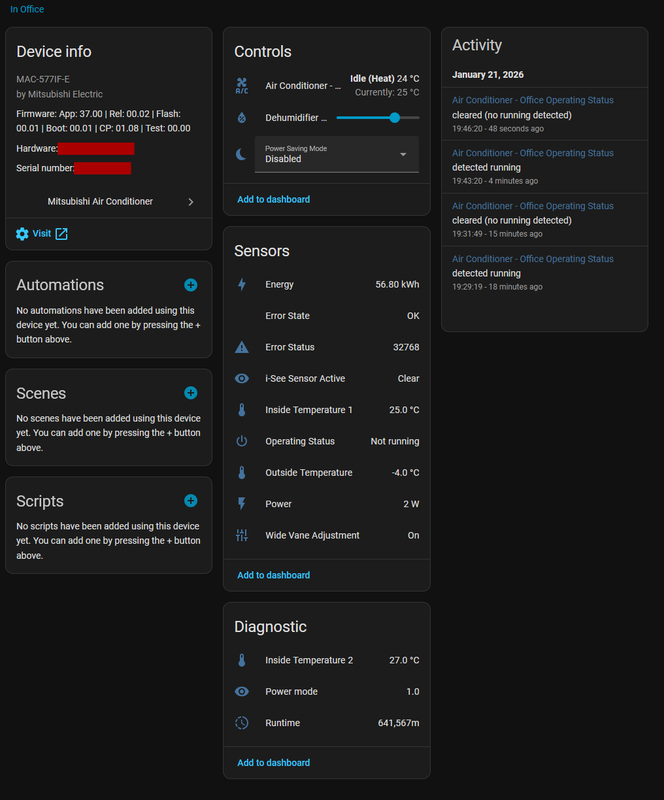The height and width of the screenshot is (800, 664).
Task: Click the Dehumidifier water-drop icon
Action: [242, 118]
